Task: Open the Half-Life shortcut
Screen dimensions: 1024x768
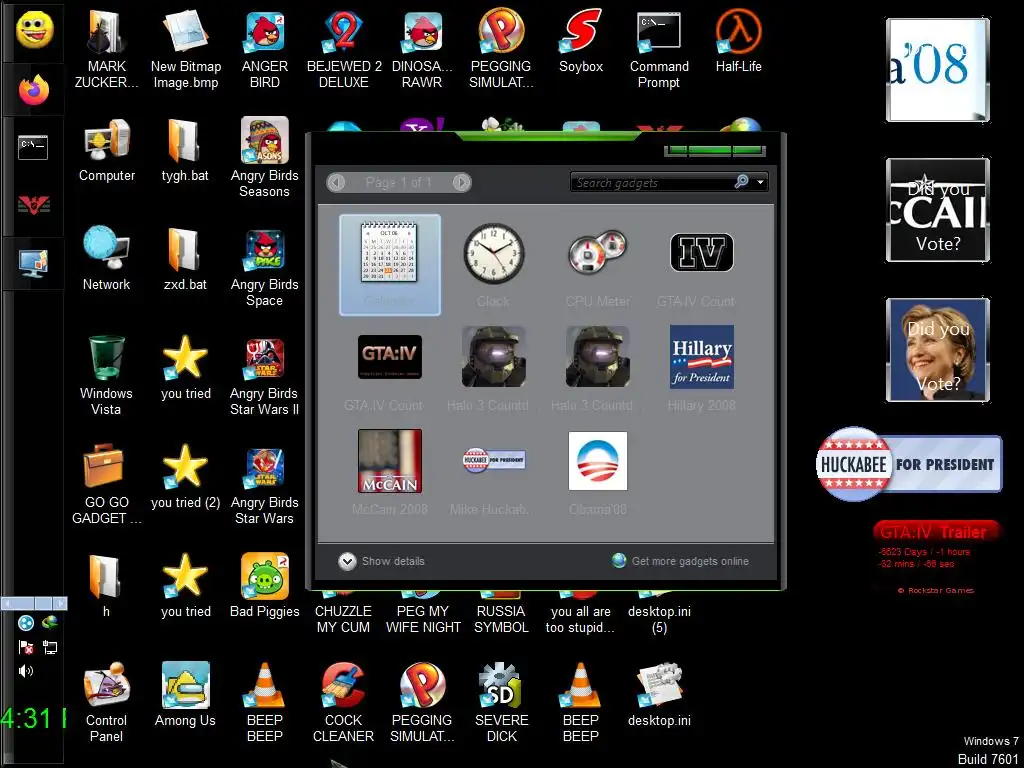Action: click(739, 42)
